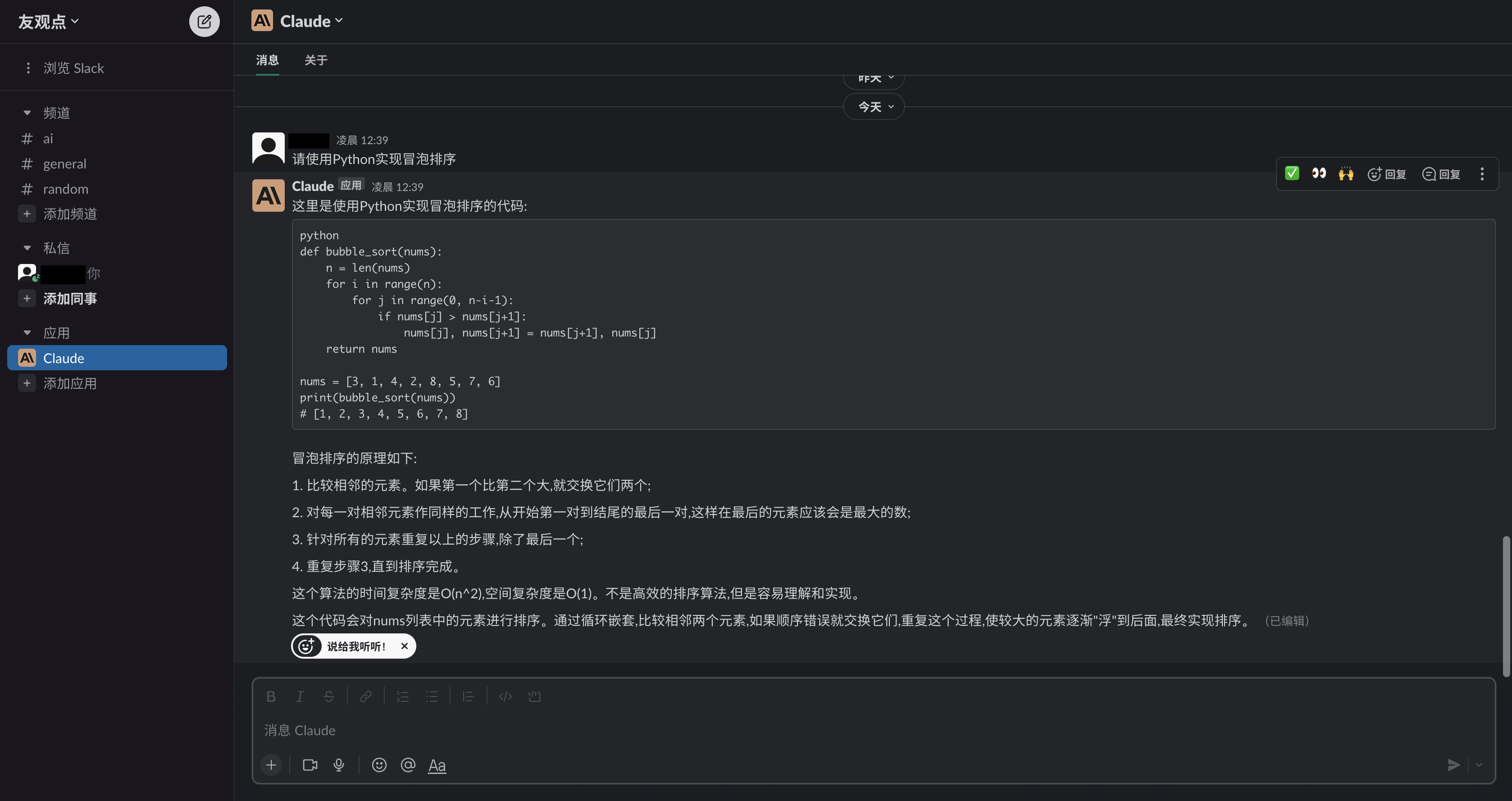Screen dimensions: 1512x801
Task: Collapse the 频道 sidebar section
Action: point(27,113)
